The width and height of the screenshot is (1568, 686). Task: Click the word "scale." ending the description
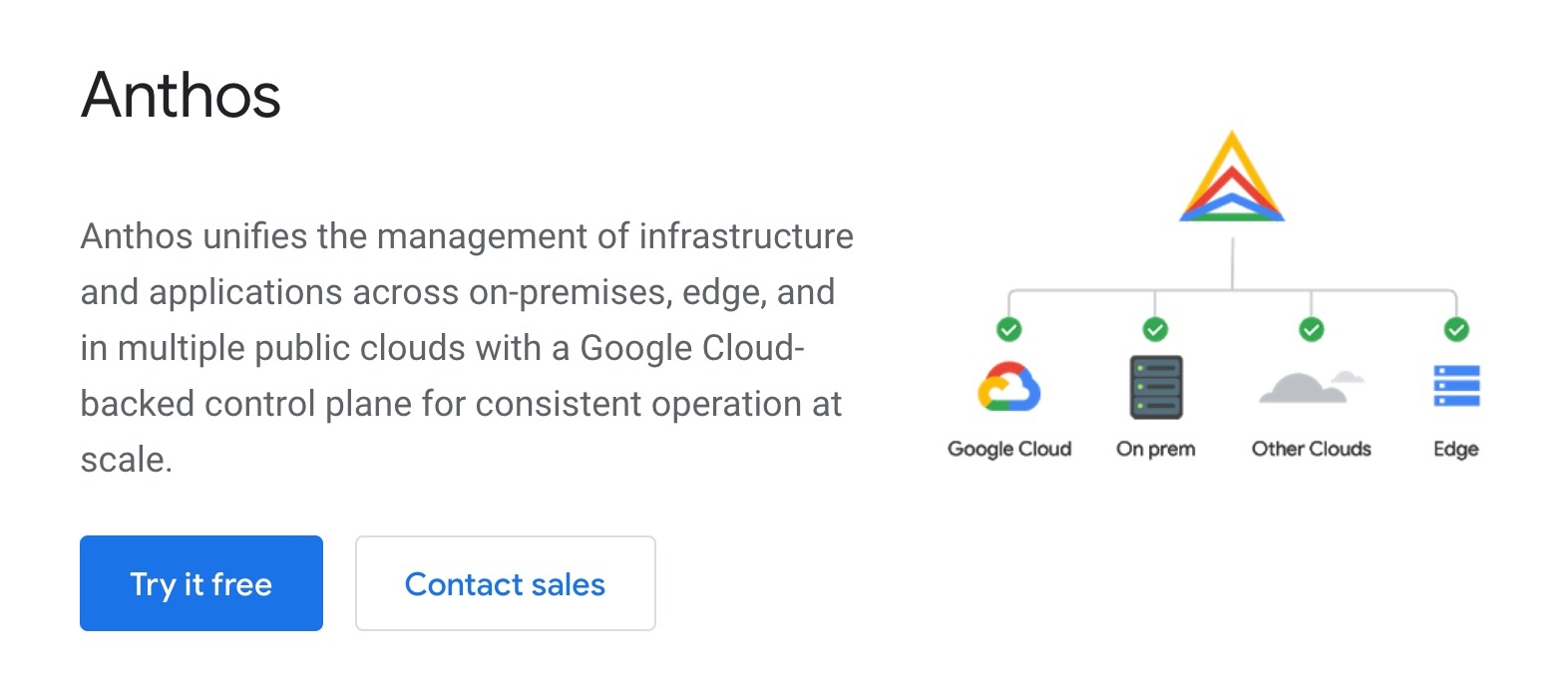(126, 460)
